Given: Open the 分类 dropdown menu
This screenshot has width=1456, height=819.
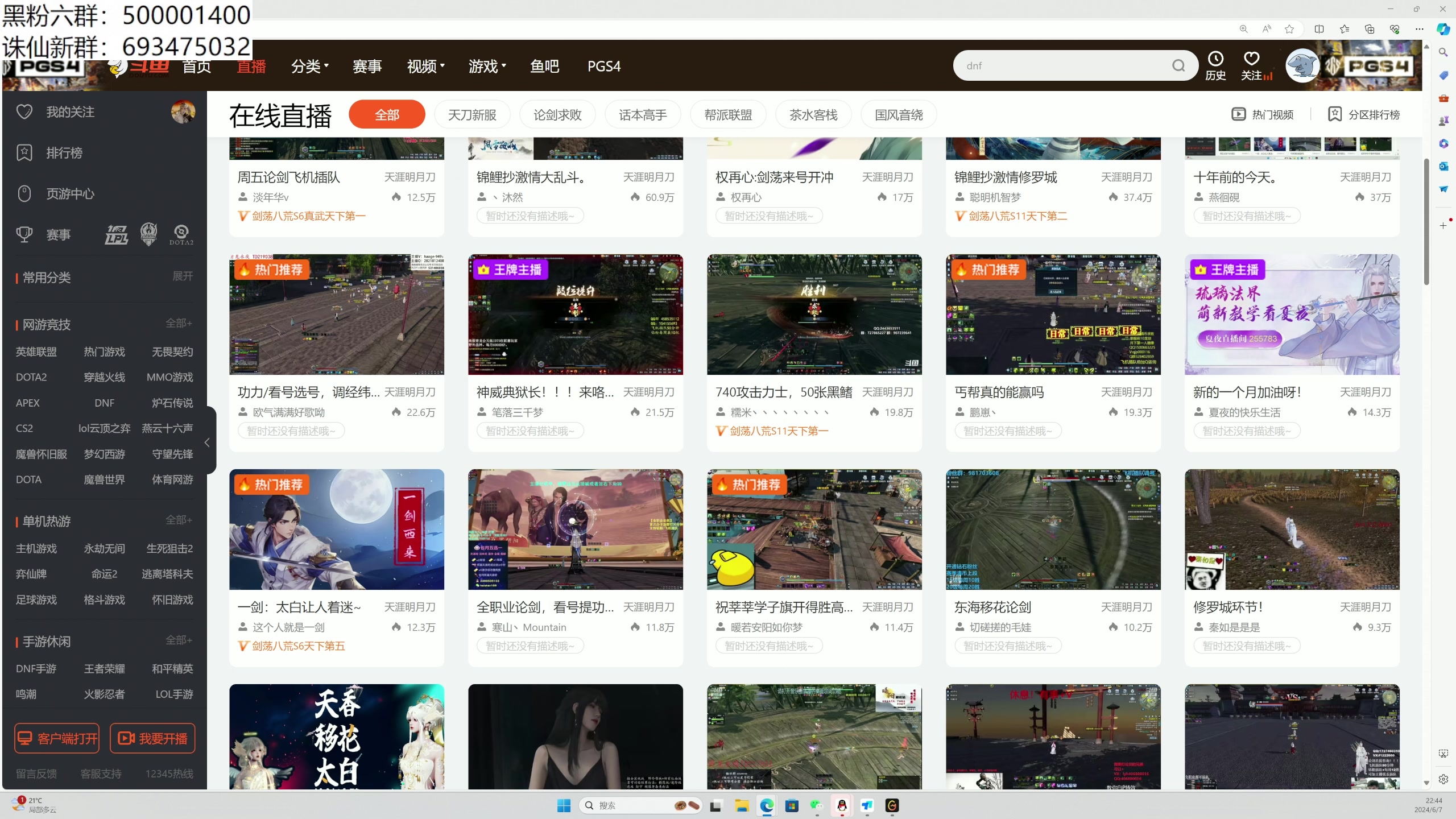Looking at the screenshot, I should click(309, 66).
